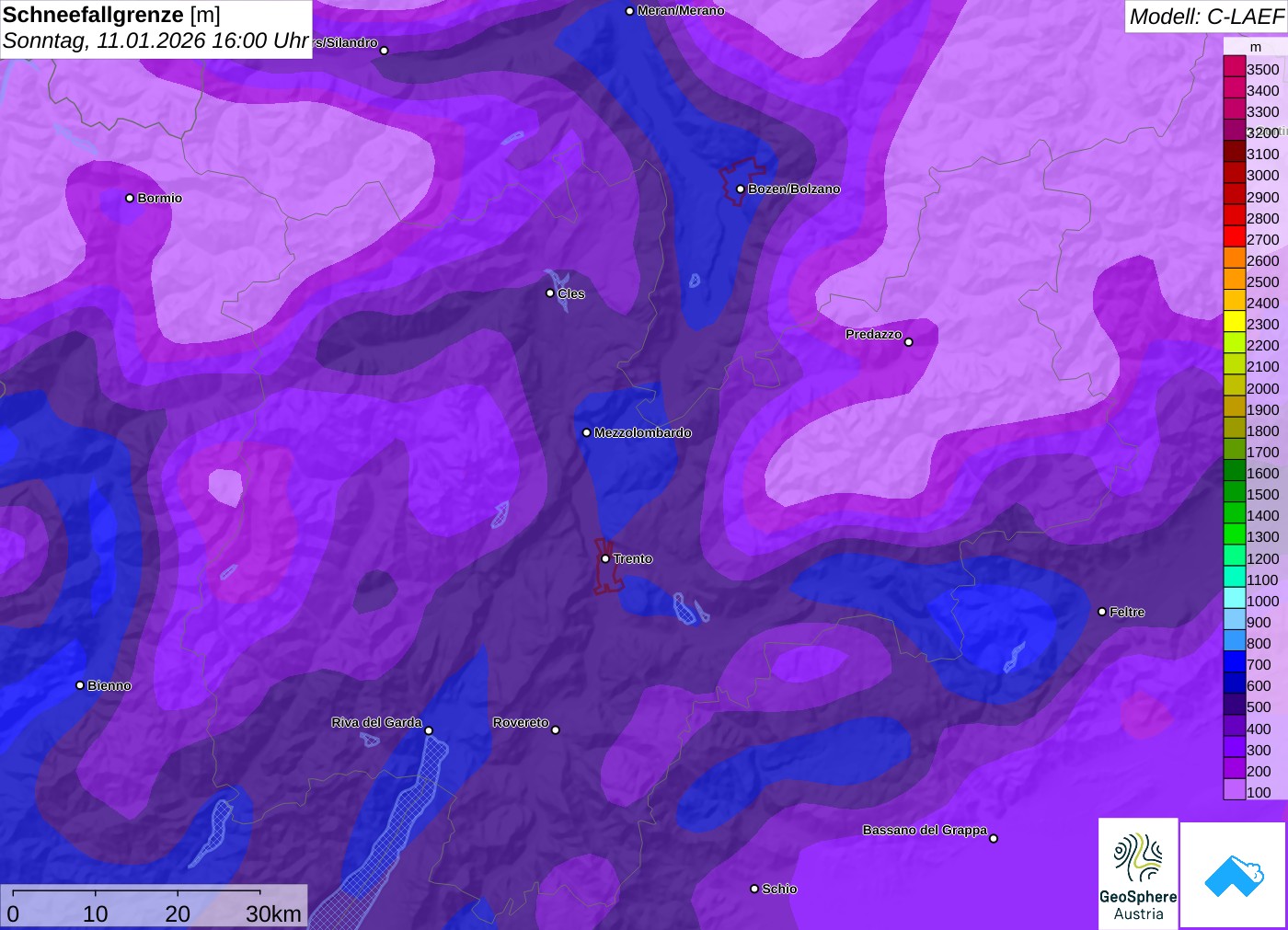Image resolution: width=1288 pixels, height=930 pixels.
Task: Click the "m" unit header above legend
Action: coord(1255,47)
